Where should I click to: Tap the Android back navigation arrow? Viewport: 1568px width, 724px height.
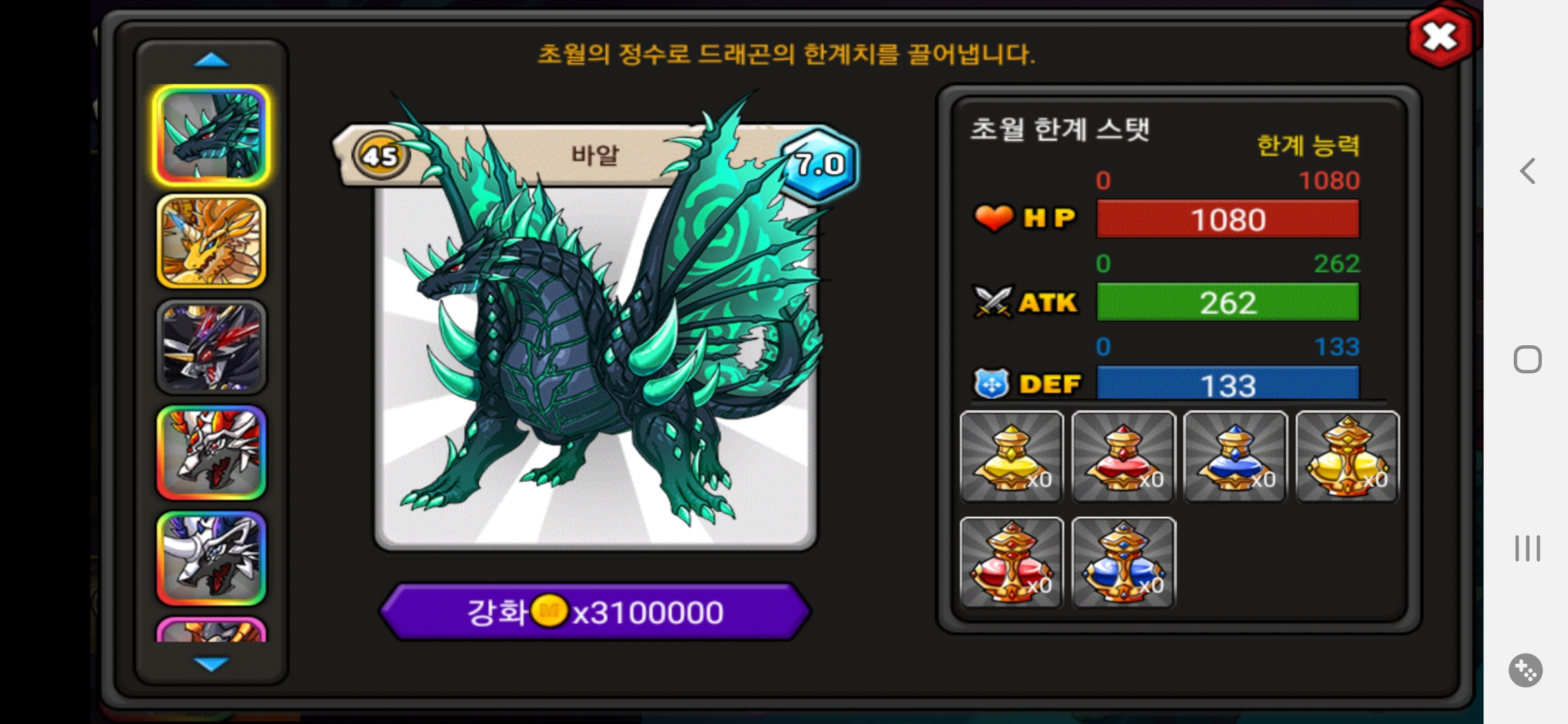(x=1527, y=171)
